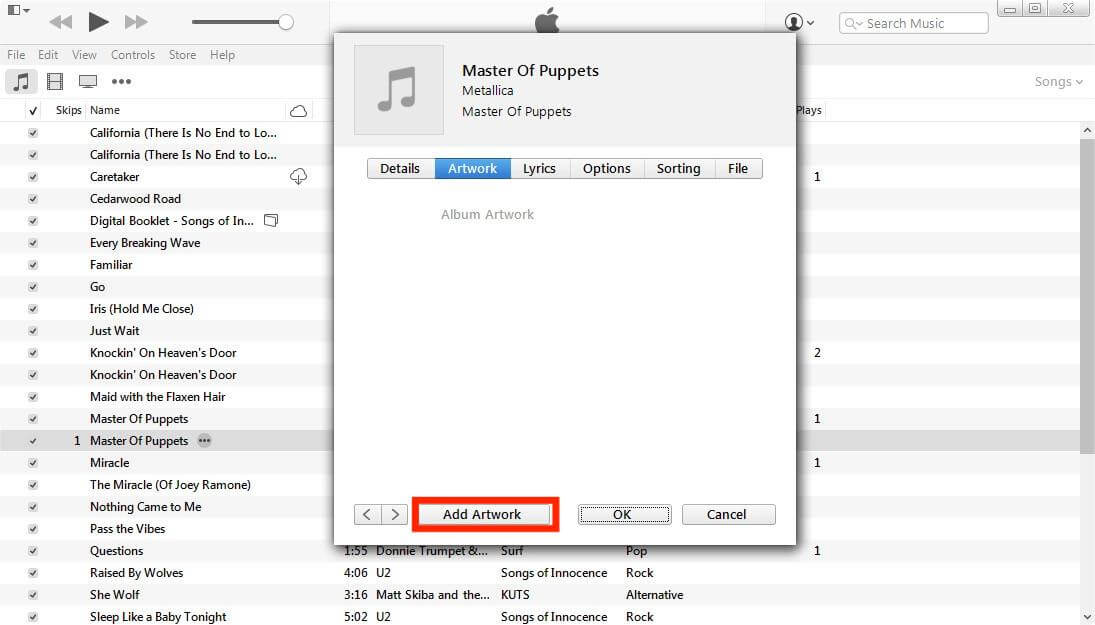
Task: Sort by the Skips column header
Action: click(68, 110)
